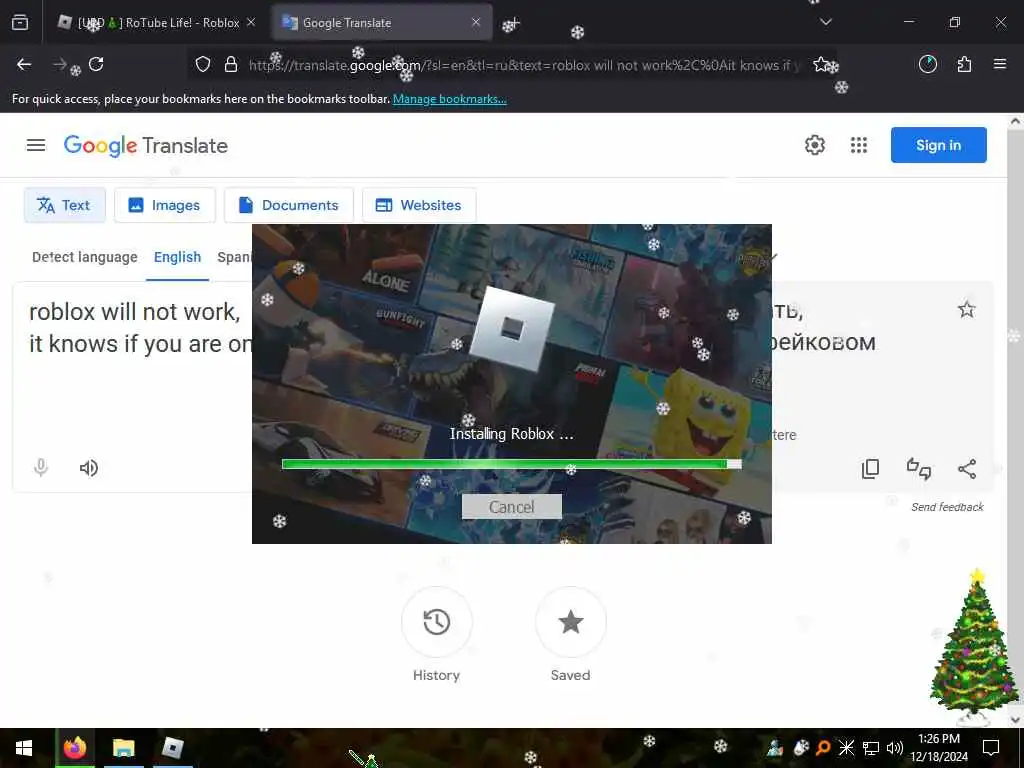
Task: Choose Detect language as source
Action: 85,257
